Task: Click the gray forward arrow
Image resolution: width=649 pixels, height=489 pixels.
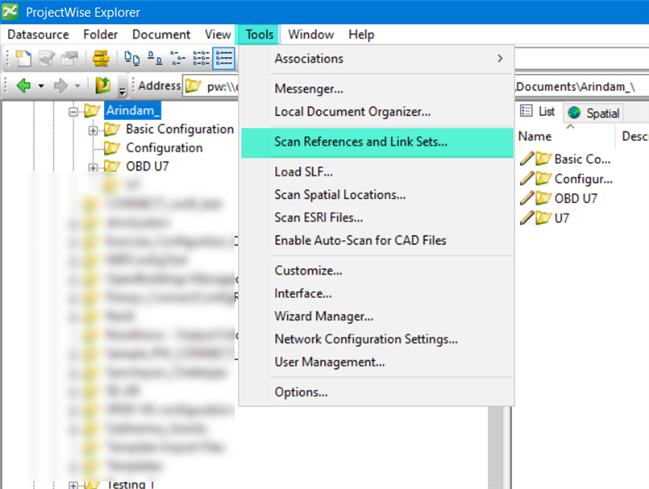Action: 60,86
